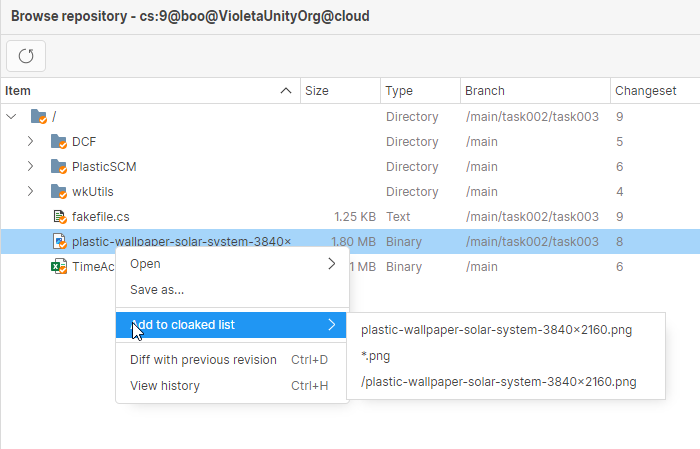Click the wkUtils folder icon
Screen dimensions: 700x449
pos(59,192)
